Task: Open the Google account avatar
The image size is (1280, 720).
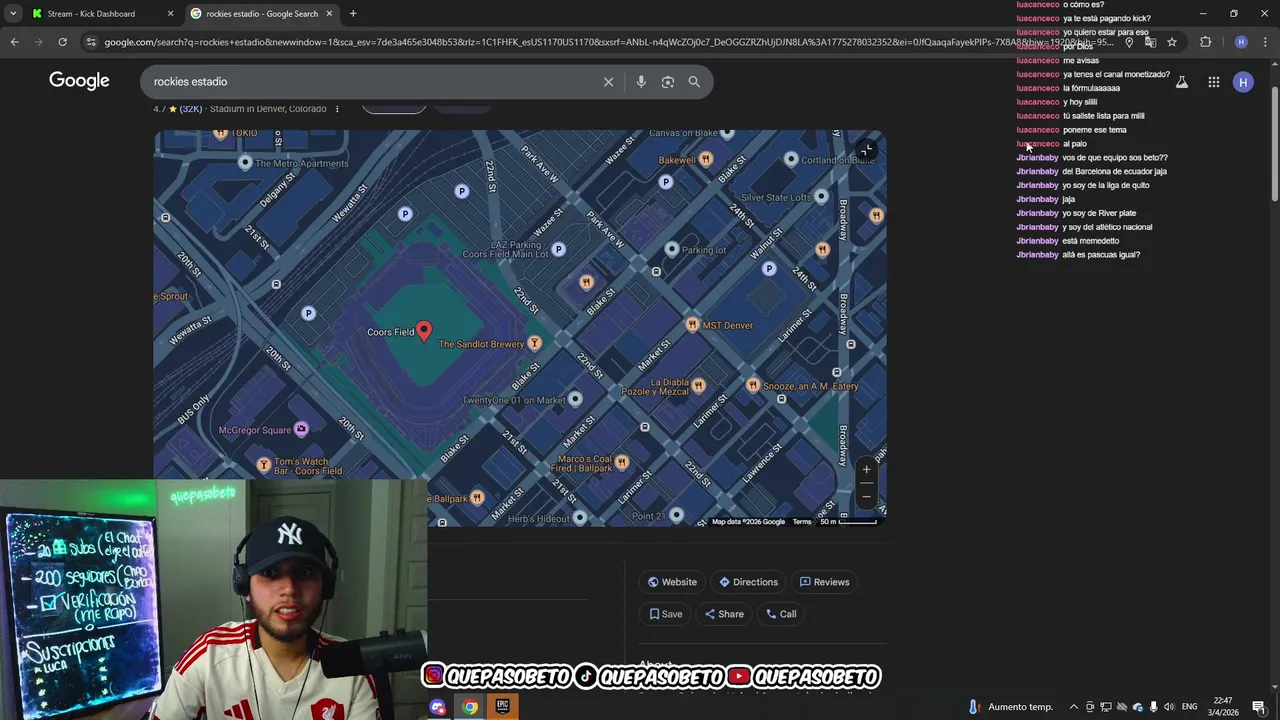Action: pos(1243,82)
